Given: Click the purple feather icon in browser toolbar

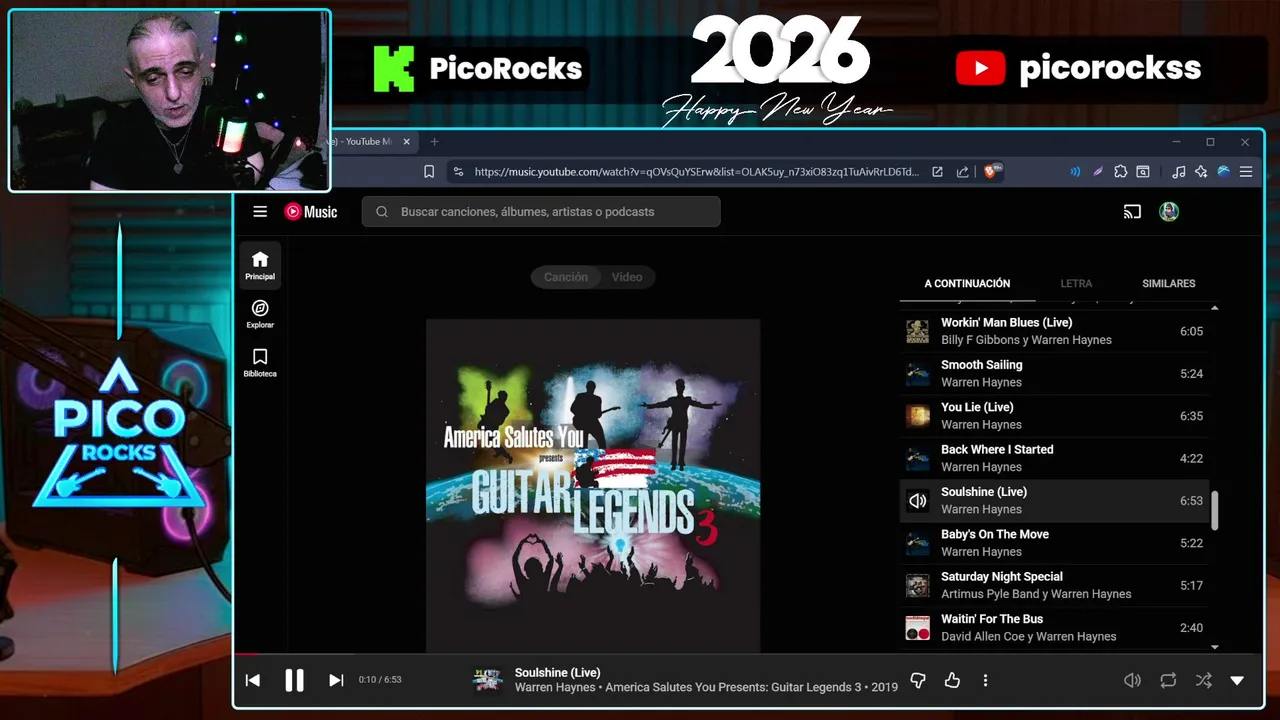Looking at the screenshot, I should click(1098, 172).
